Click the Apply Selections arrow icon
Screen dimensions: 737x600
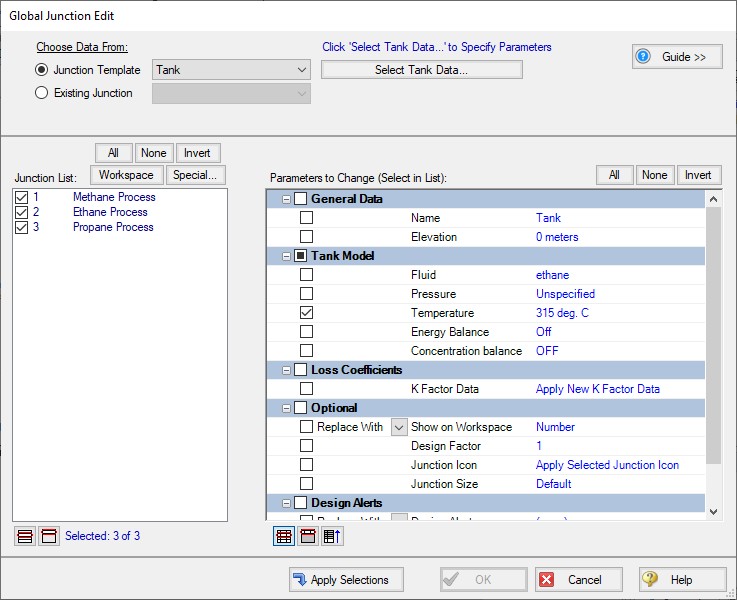[x=299, y=580]
